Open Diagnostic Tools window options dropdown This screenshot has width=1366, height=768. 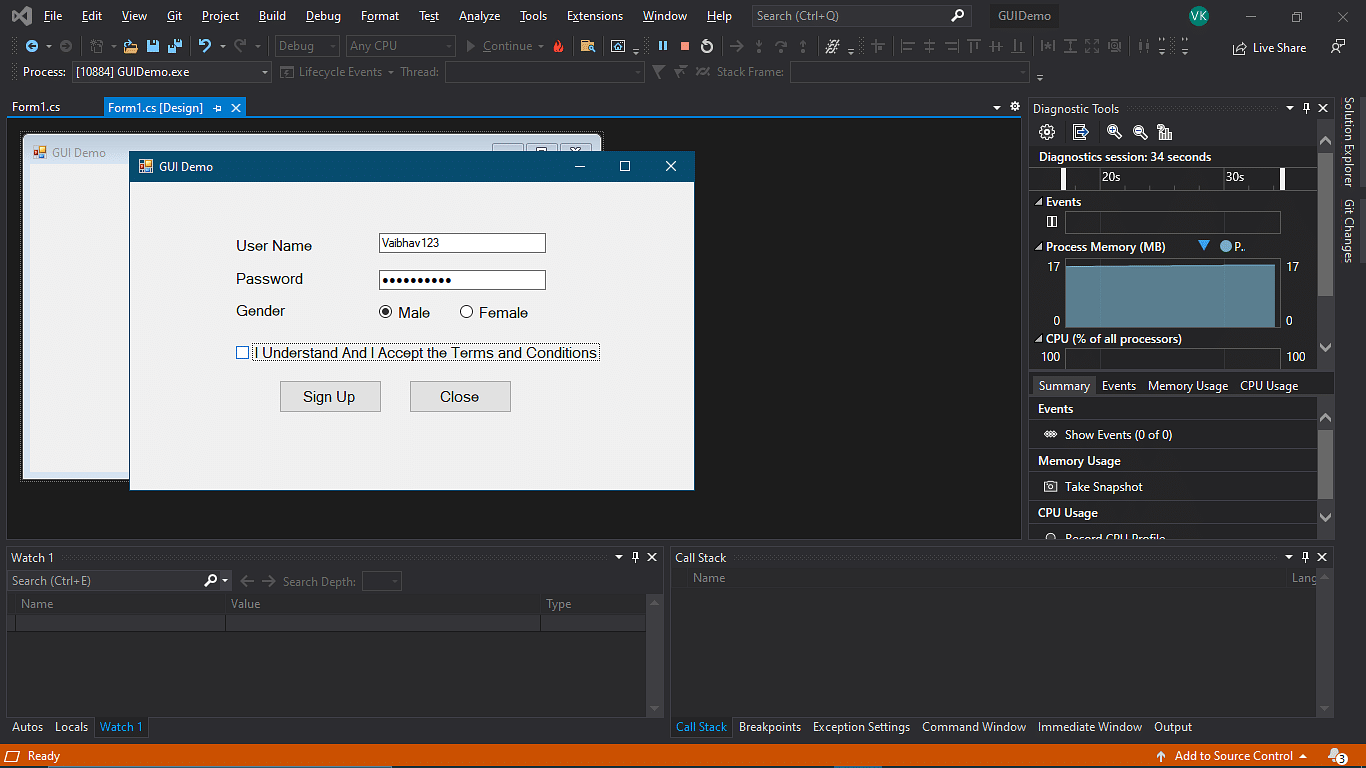click(1290, 108)
